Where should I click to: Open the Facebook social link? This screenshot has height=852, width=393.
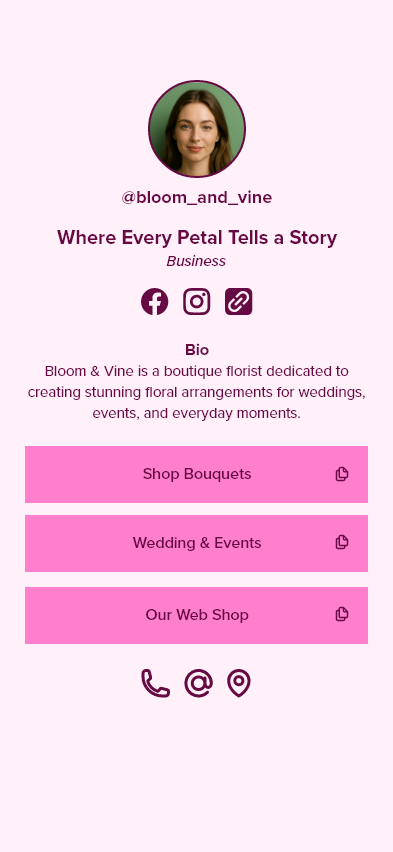154,302
